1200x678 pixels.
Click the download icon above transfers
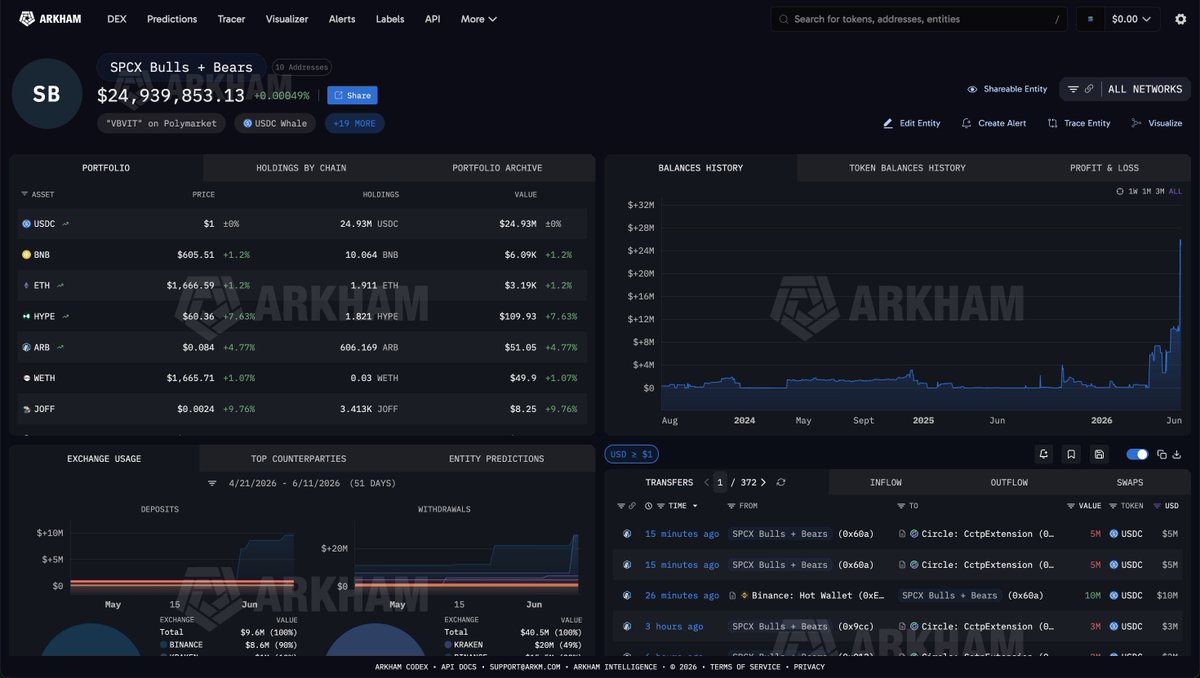[x=1177, y=455]
